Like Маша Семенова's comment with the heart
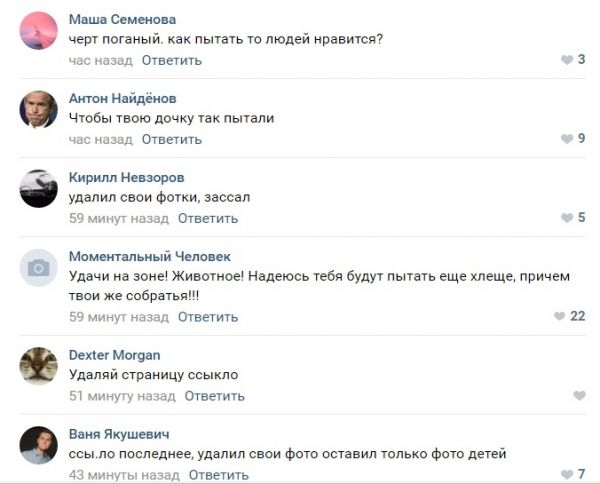The image size is (600, 484). tap(567, 60)
